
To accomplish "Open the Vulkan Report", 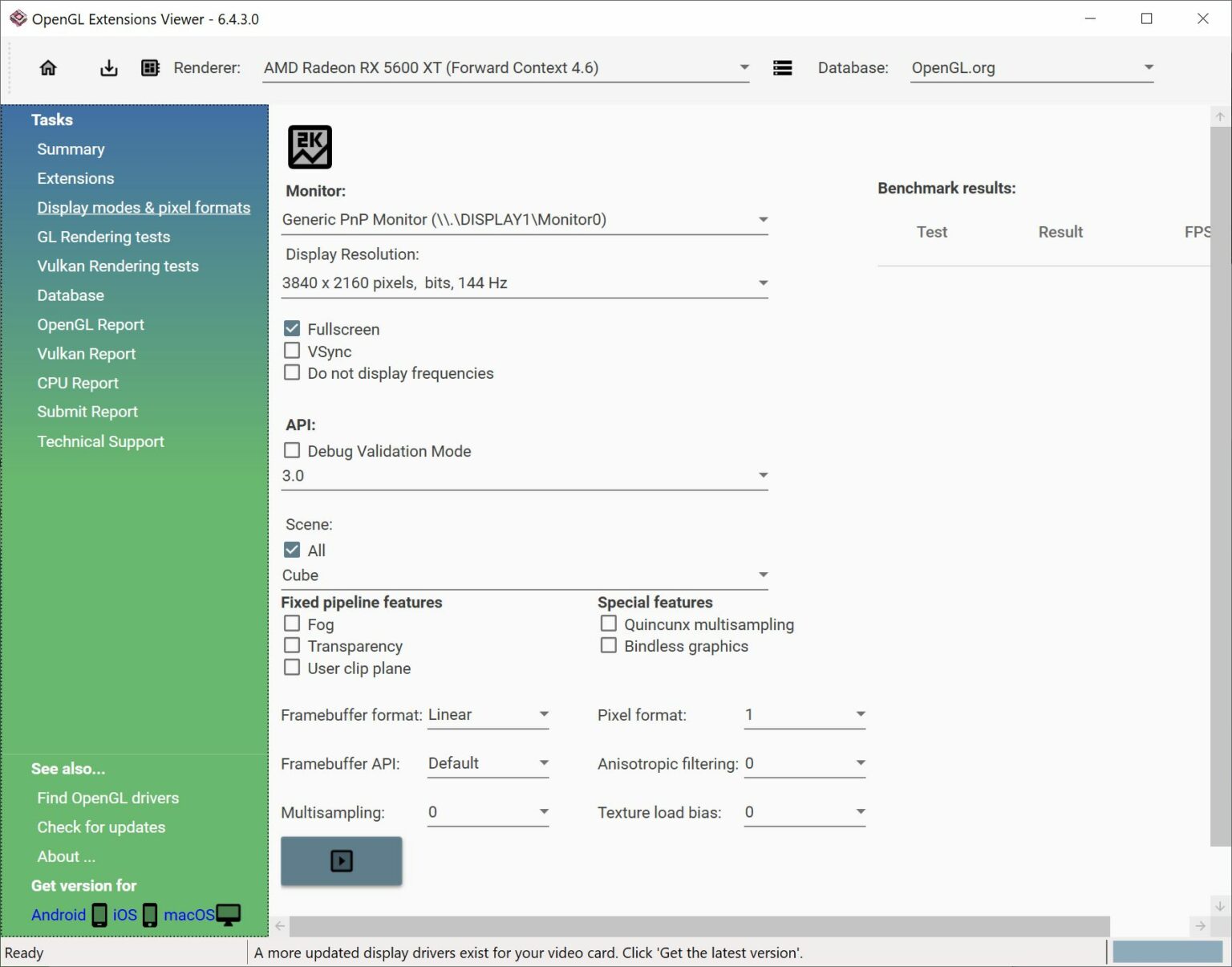I will click(87, 354).
